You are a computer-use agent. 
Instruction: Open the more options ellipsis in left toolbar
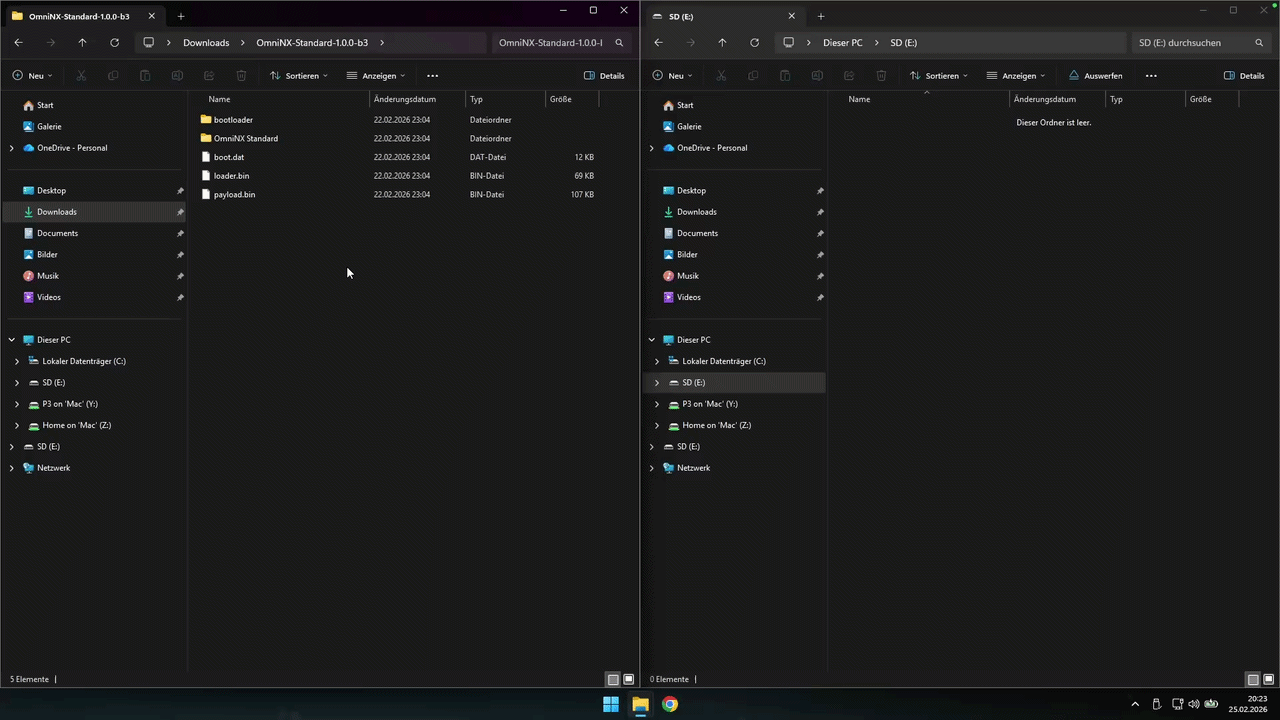[432, 76]
